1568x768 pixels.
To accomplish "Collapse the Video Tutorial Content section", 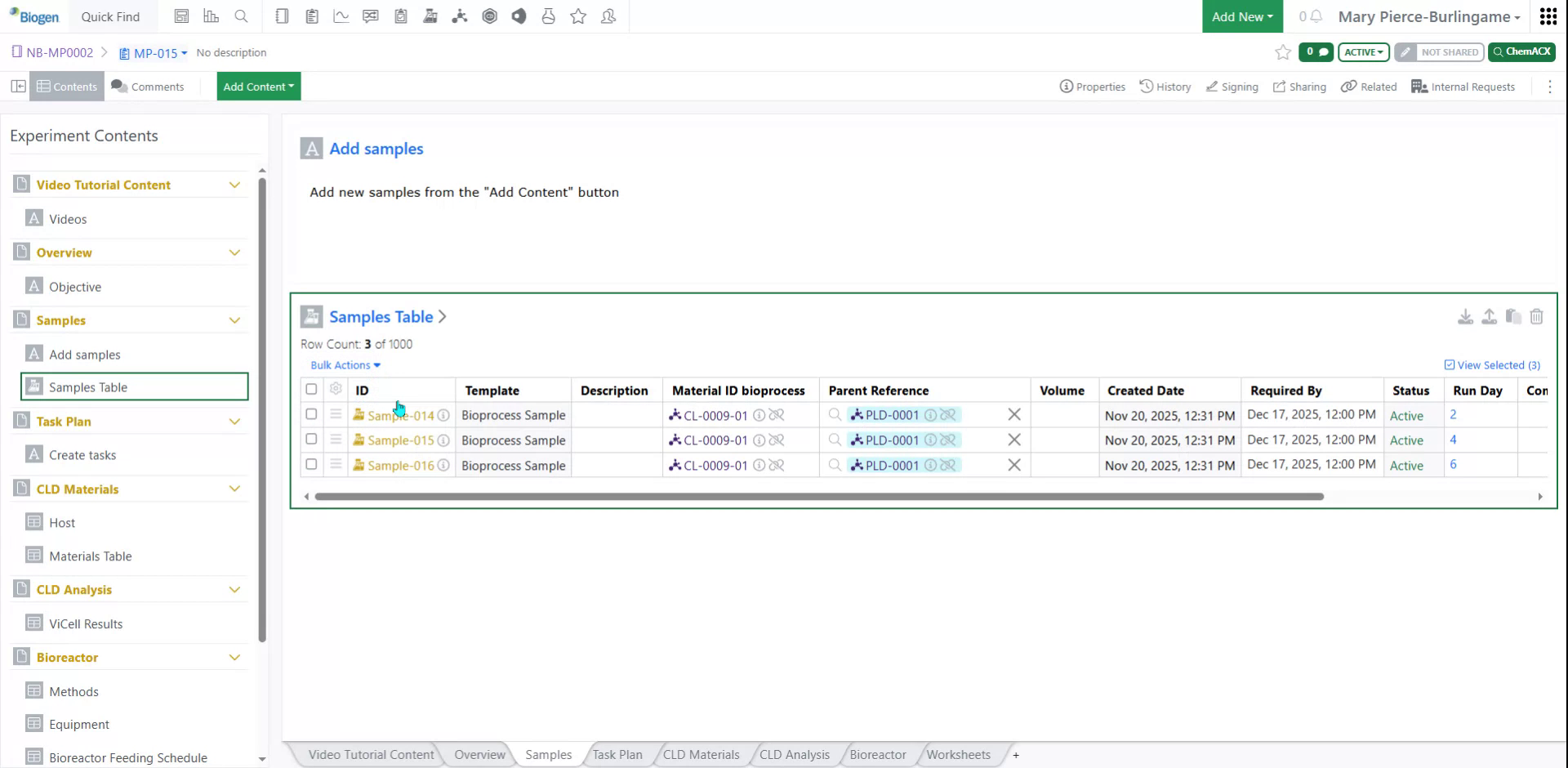I will 235,185.
